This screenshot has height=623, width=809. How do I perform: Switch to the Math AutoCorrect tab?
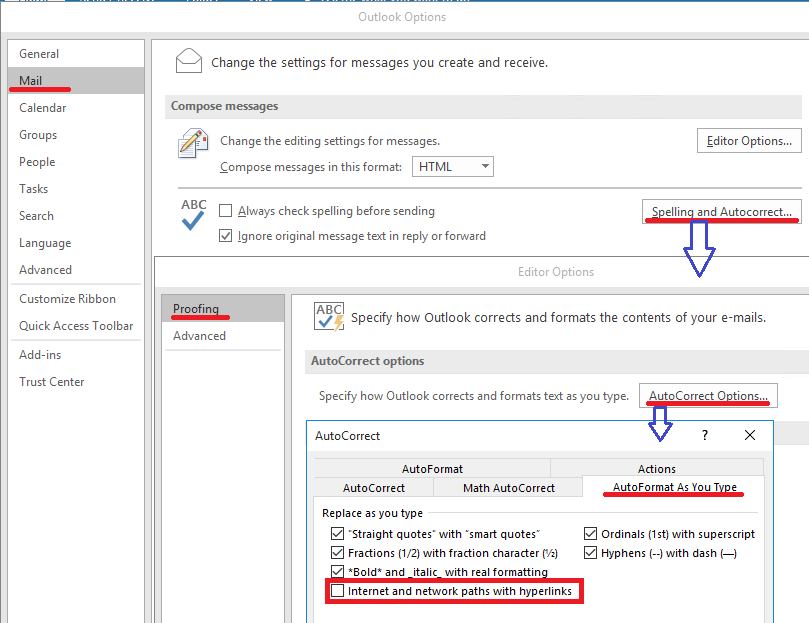click(509, 488)
